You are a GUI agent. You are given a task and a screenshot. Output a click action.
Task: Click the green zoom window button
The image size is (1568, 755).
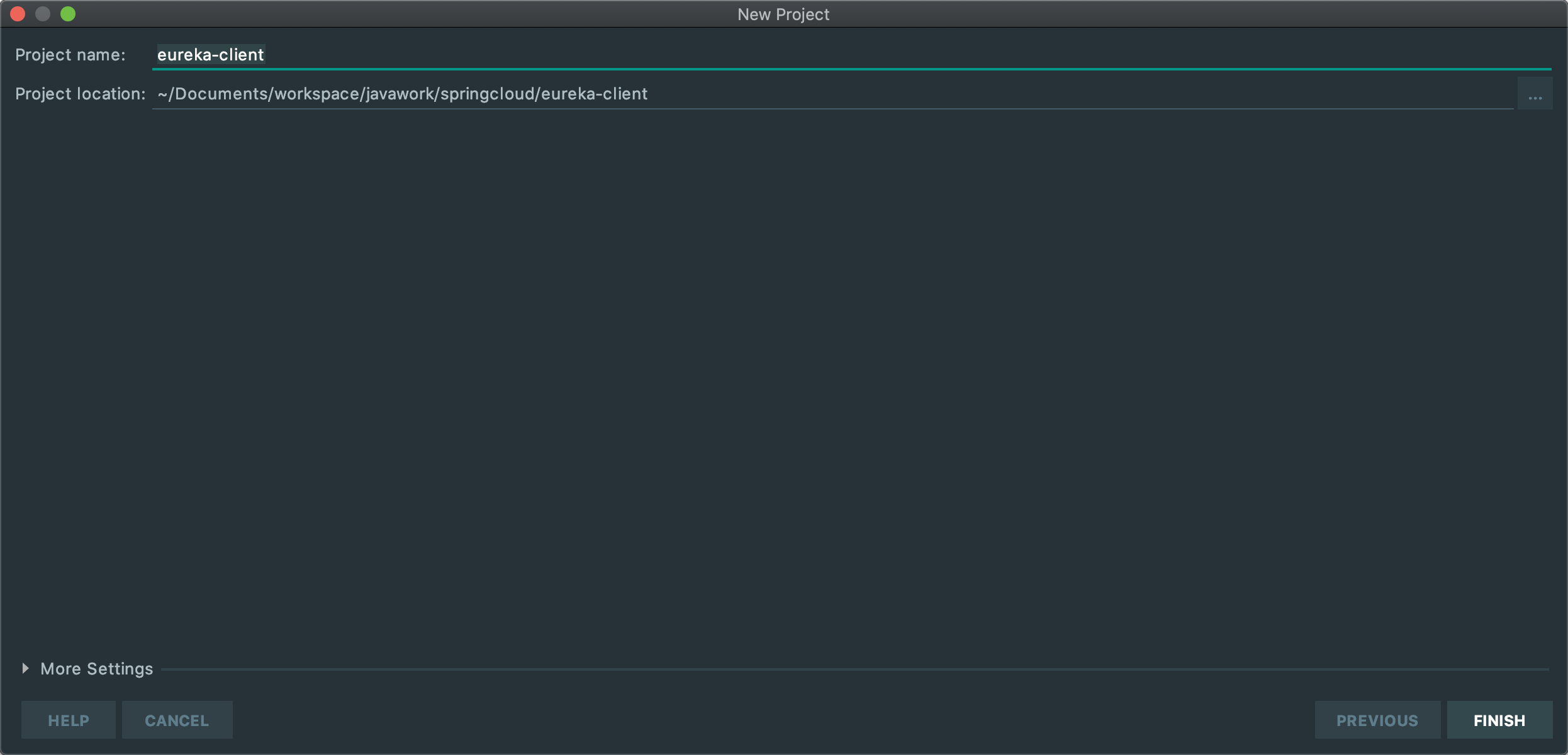68,14
